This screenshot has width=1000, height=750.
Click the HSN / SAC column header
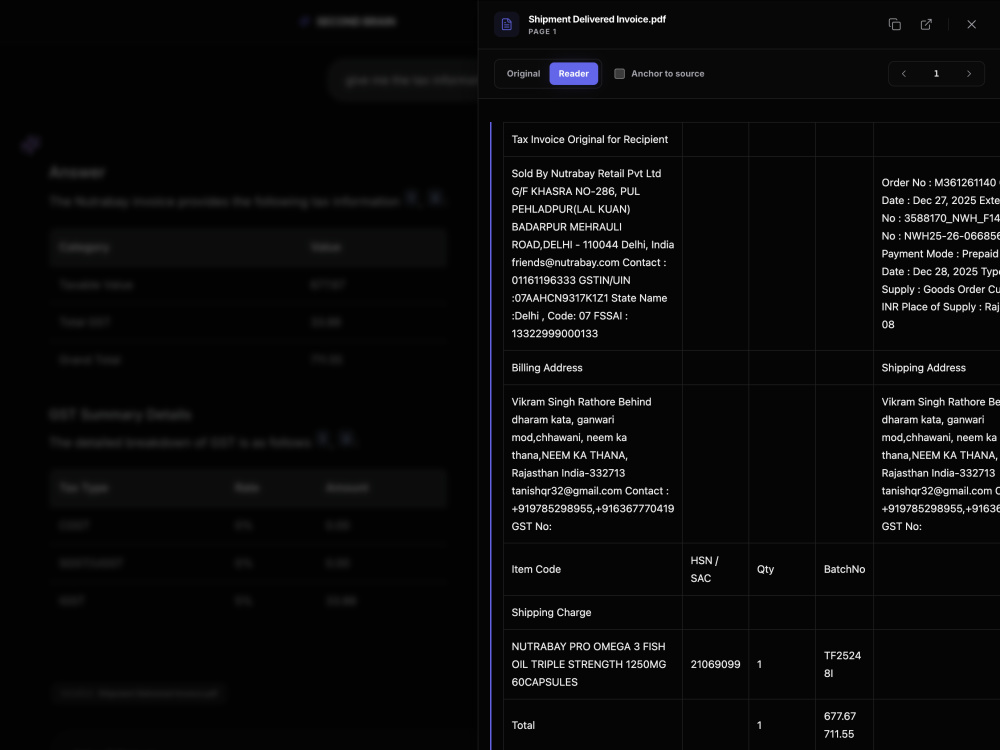[x=716, y=570]
